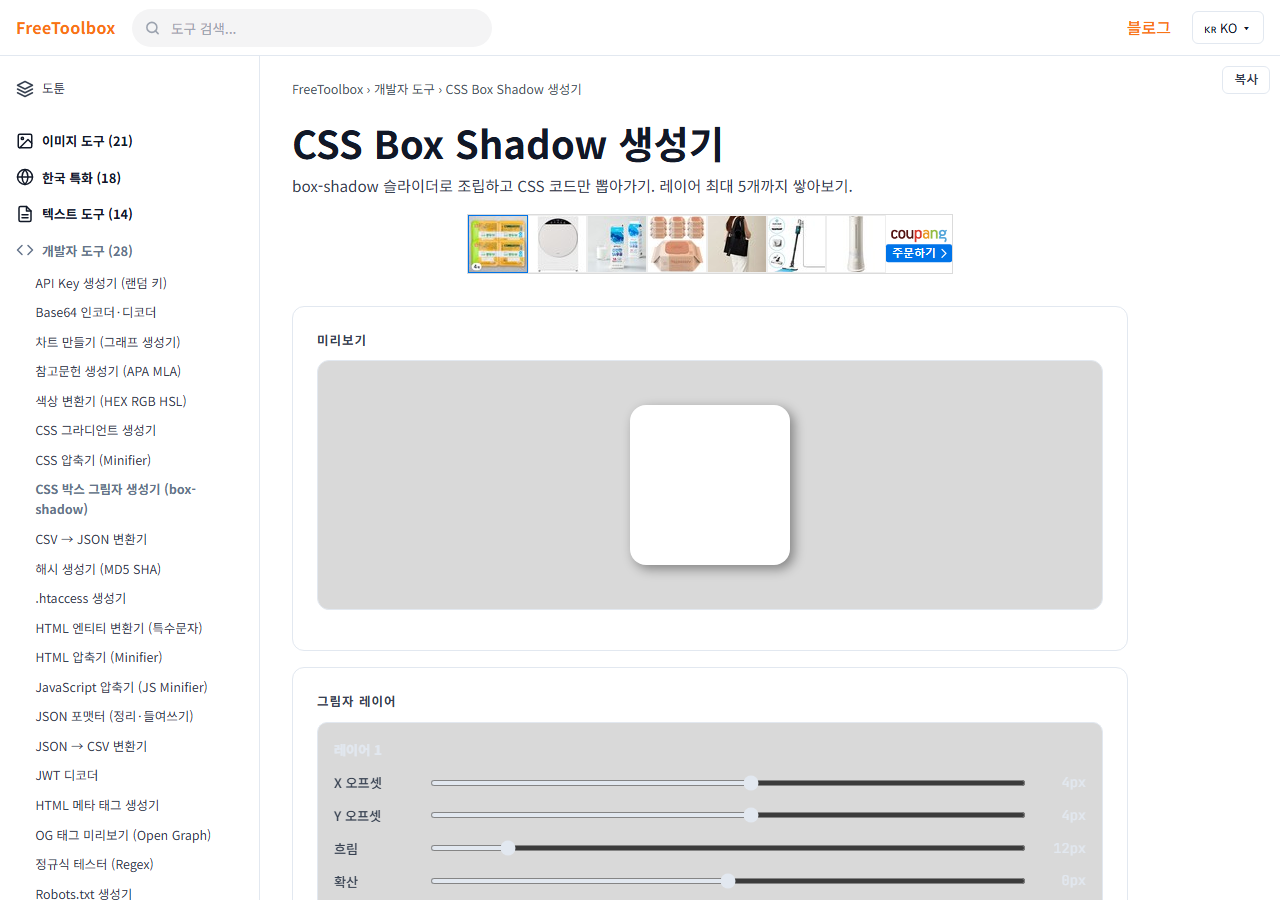Click the 확산 spread slider
Image resolution: width=1280 pixels, height=900 pixels.
click(728, 881)
